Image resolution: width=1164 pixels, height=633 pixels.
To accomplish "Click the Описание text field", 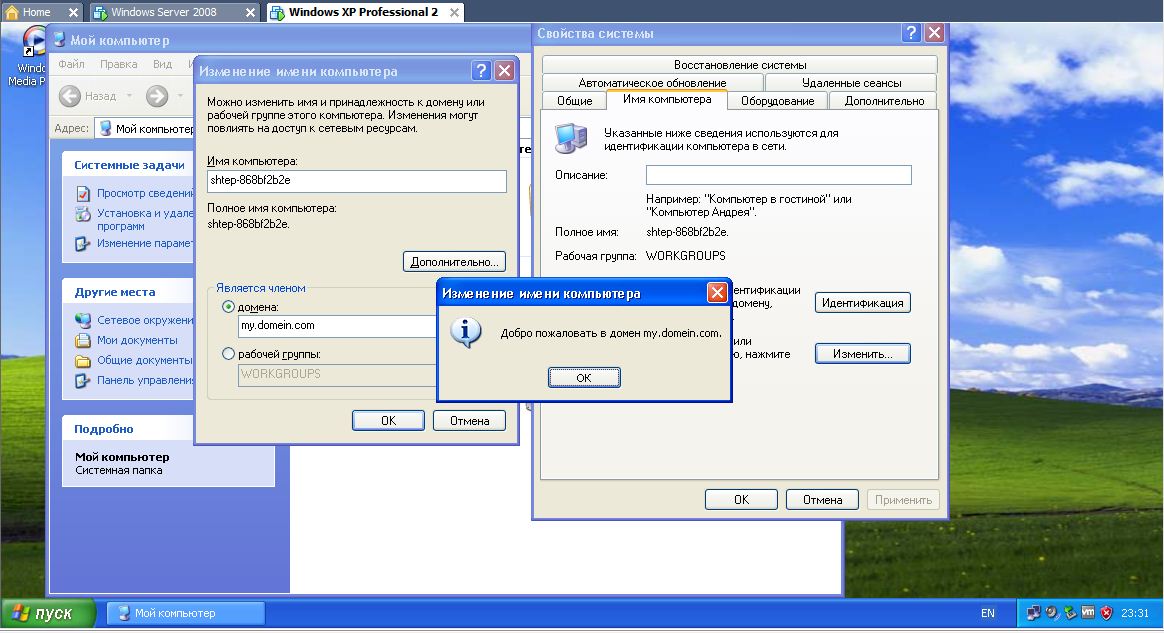I will click(779, 175).
